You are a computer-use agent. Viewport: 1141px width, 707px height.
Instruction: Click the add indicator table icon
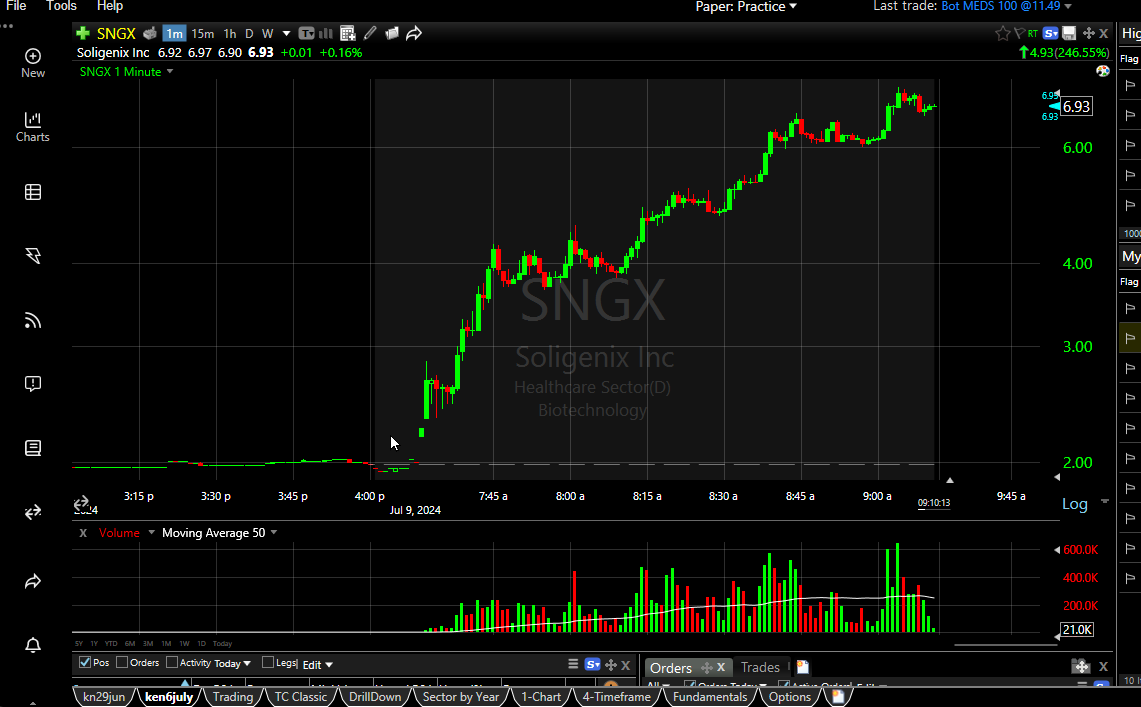click(x=347, y=33)
